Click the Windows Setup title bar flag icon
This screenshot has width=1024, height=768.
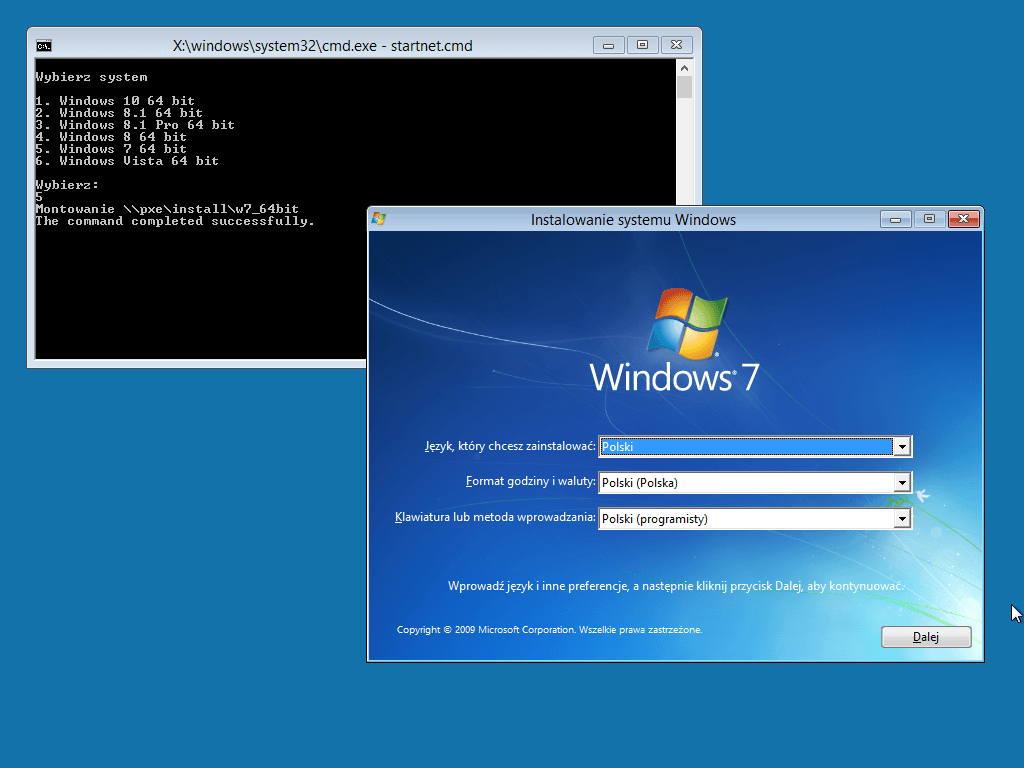(x=378, y=219)
